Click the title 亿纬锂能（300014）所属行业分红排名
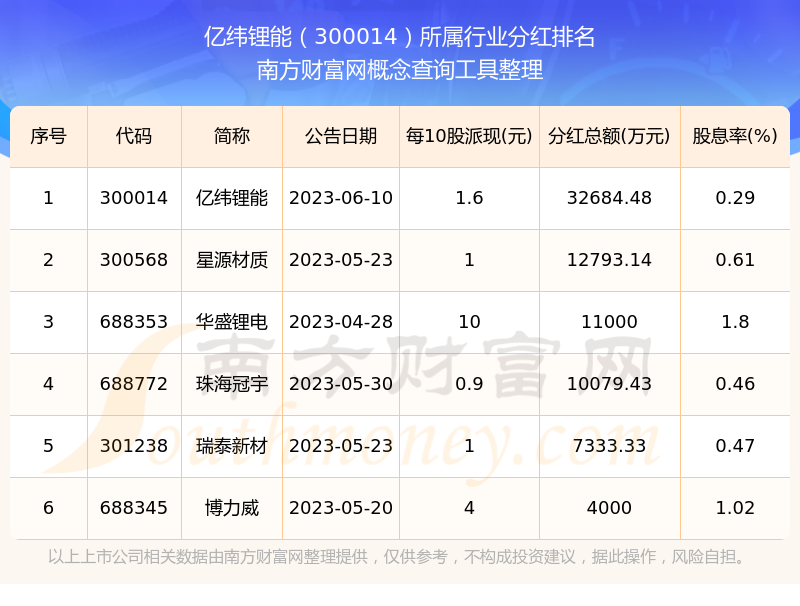The image size is (800, 606). 399,37
